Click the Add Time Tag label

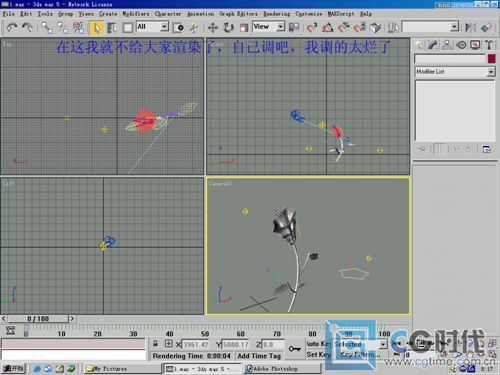259,356
